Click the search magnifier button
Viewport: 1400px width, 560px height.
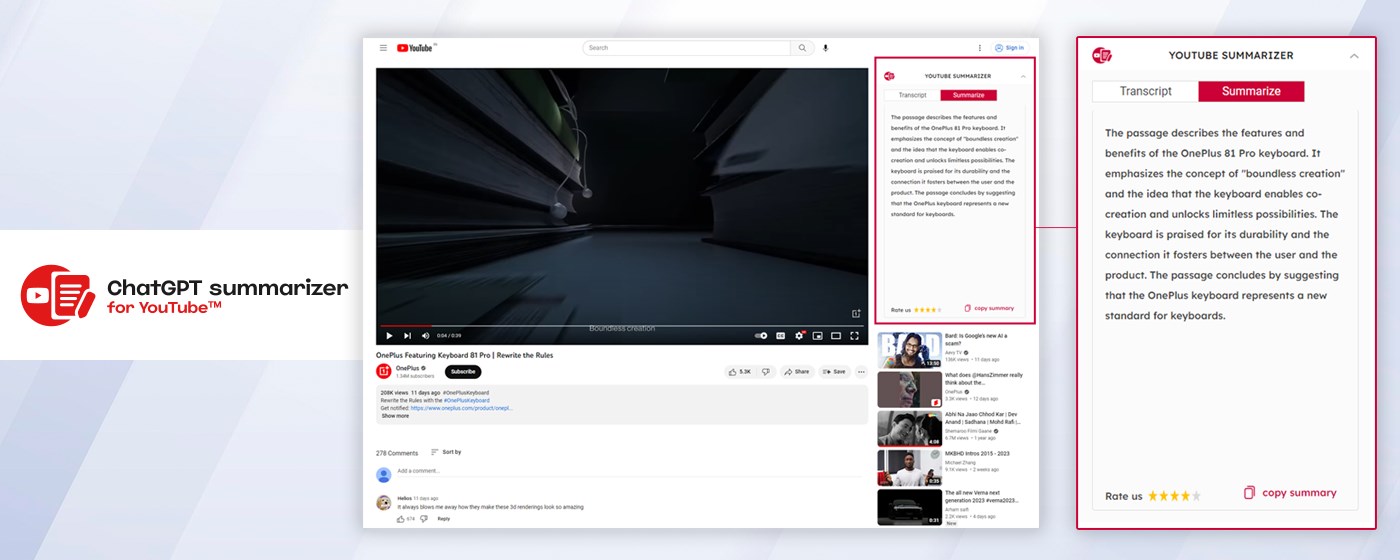coord(802,48)
